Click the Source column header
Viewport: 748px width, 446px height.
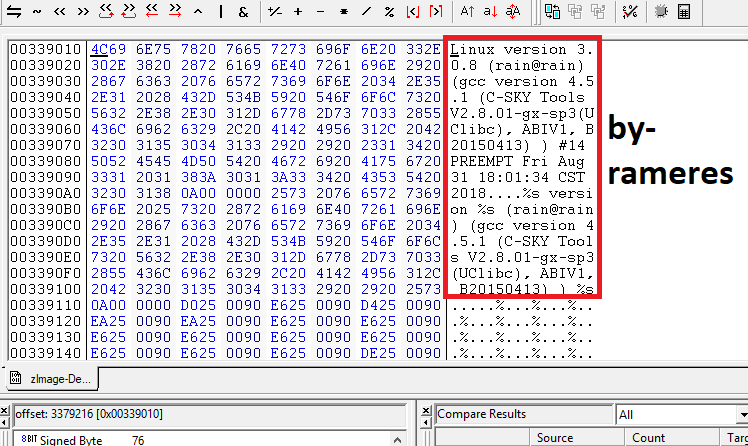point(577,437)
